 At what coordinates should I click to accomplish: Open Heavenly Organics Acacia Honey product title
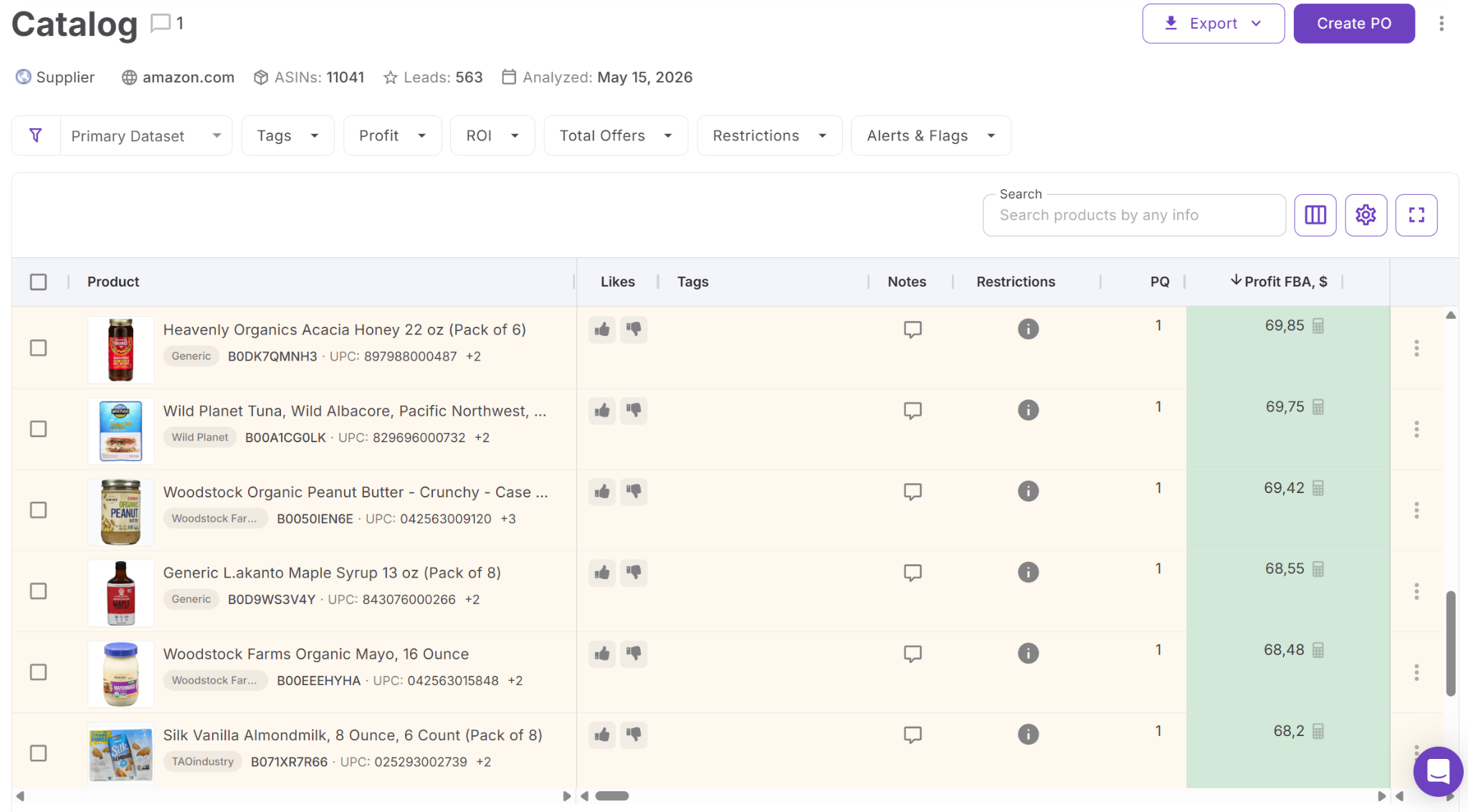345,330
